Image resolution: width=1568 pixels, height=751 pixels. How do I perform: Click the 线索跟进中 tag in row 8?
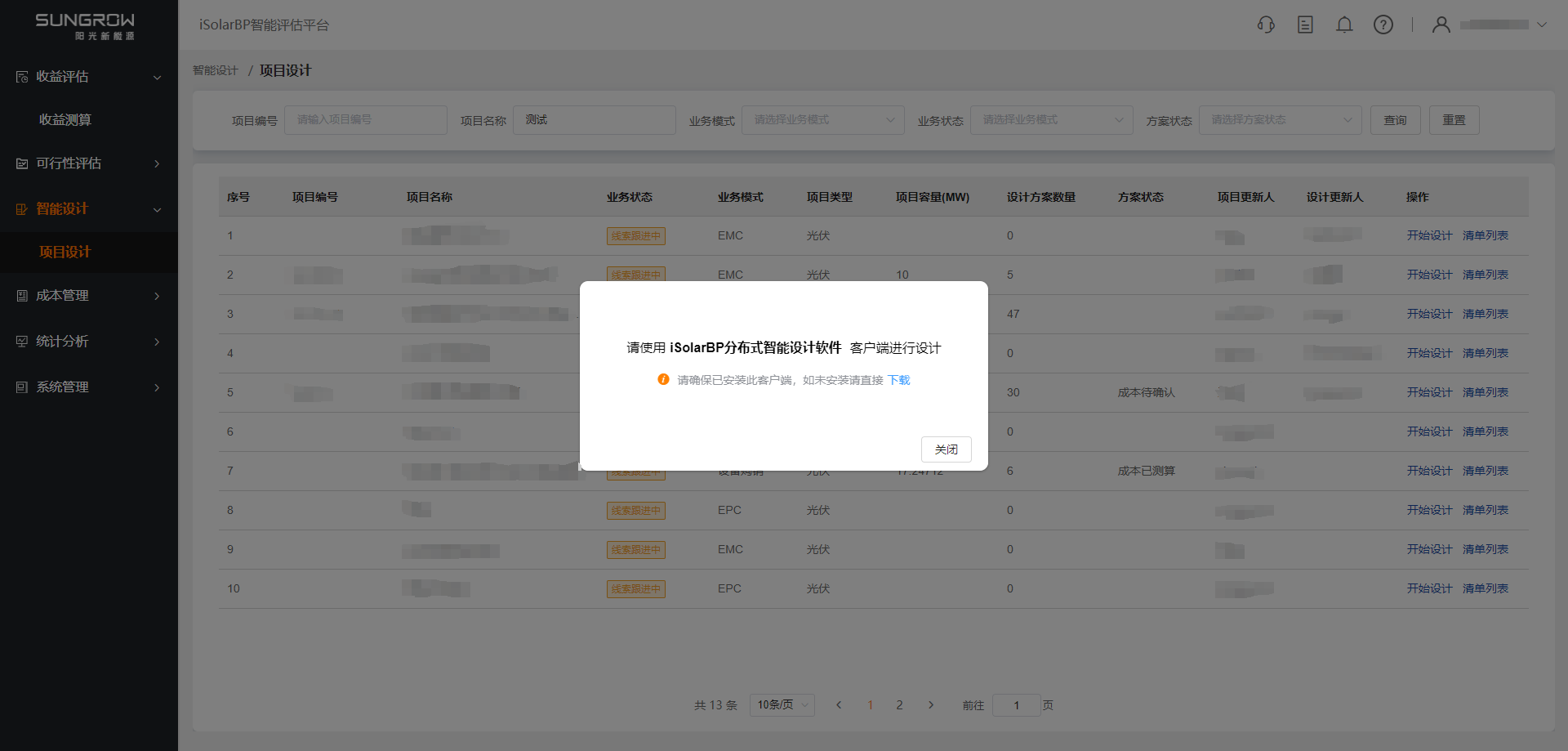(x=636, y=511)
